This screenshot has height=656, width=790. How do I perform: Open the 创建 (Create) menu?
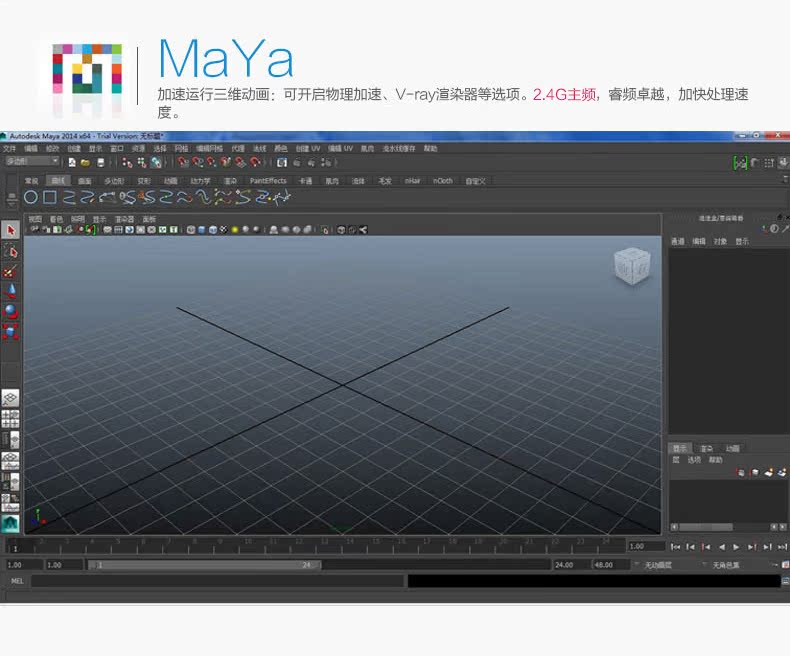pyautogui.click(x=74, y=149)
